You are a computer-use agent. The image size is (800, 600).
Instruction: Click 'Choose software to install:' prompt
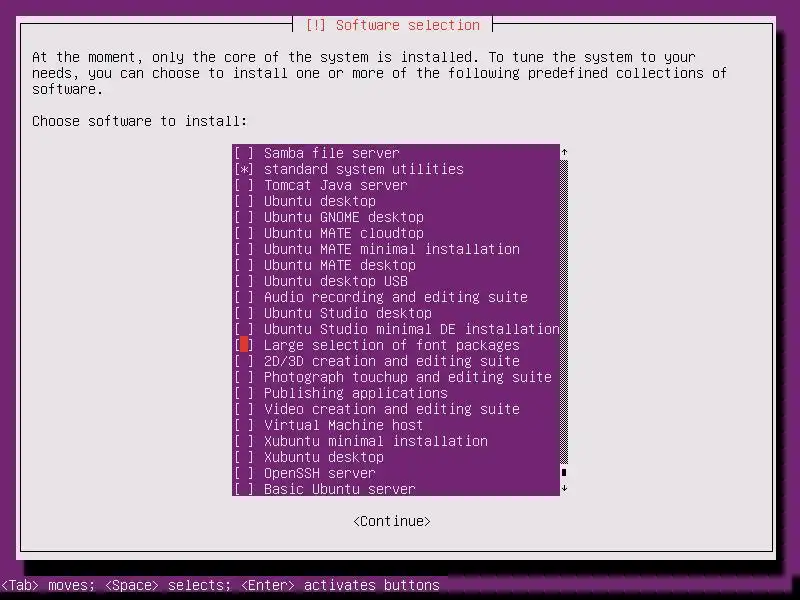139,121
